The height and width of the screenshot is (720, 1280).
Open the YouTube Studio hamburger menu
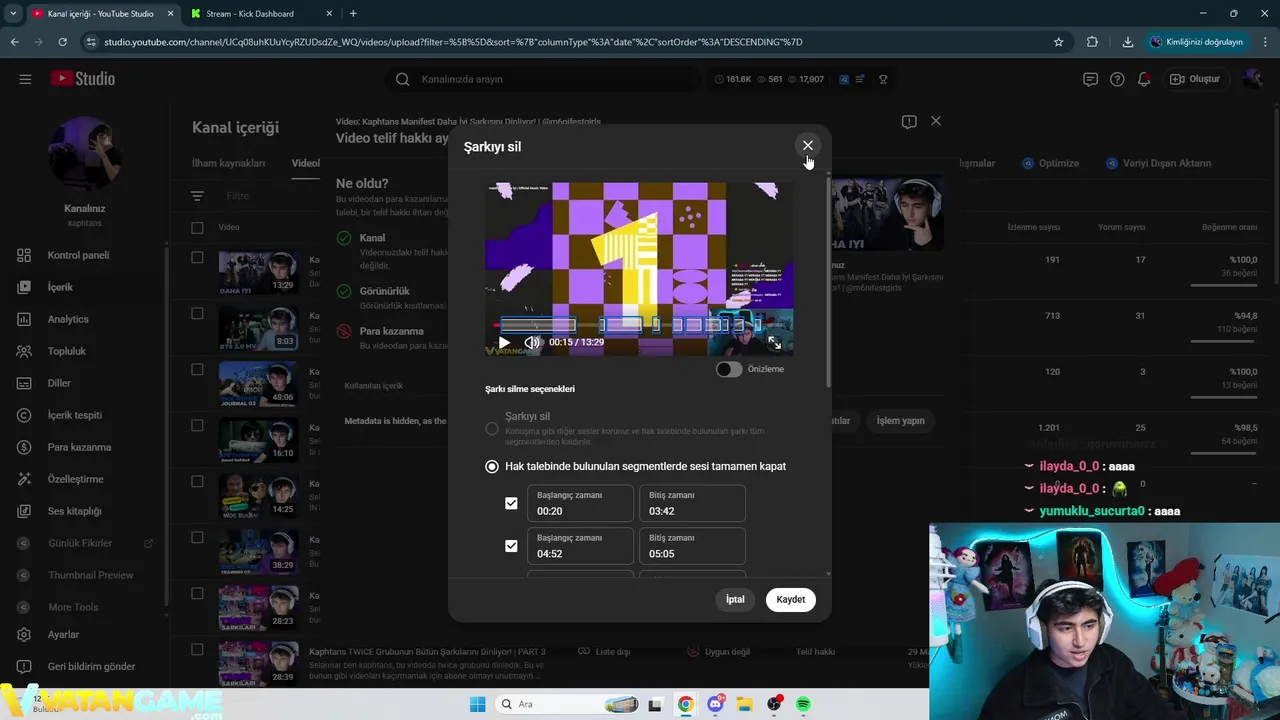(25, 79)
